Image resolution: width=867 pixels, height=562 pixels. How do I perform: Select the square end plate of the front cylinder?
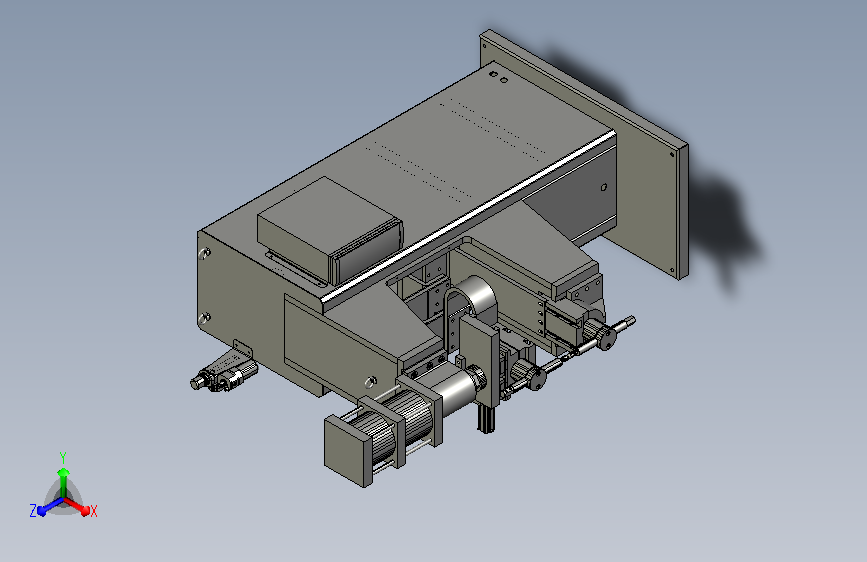pos(347,450)
